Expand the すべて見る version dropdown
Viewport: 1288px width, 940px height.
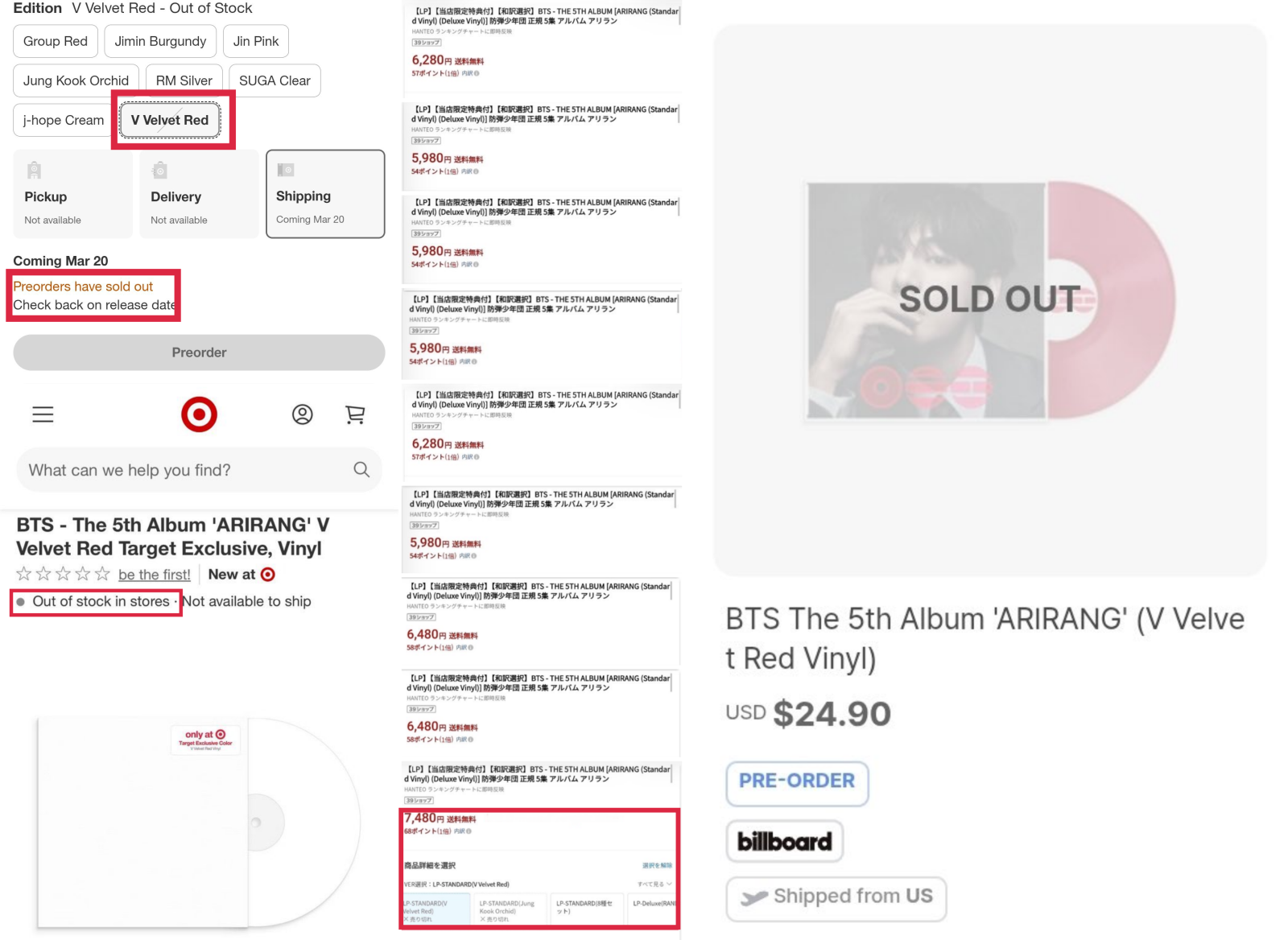pos(654,884)
